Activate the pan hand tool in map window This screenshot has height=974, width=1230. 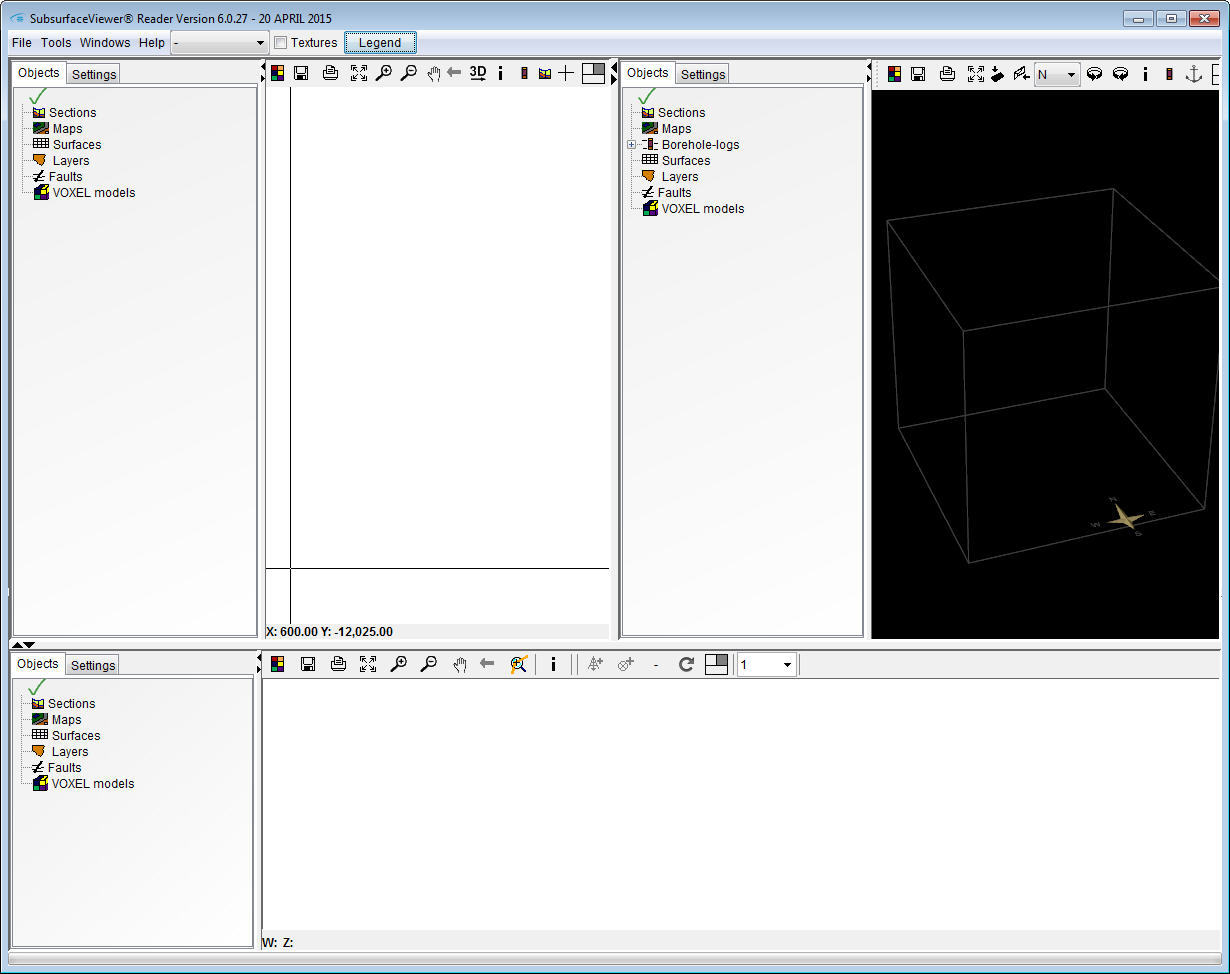point(433,73)
